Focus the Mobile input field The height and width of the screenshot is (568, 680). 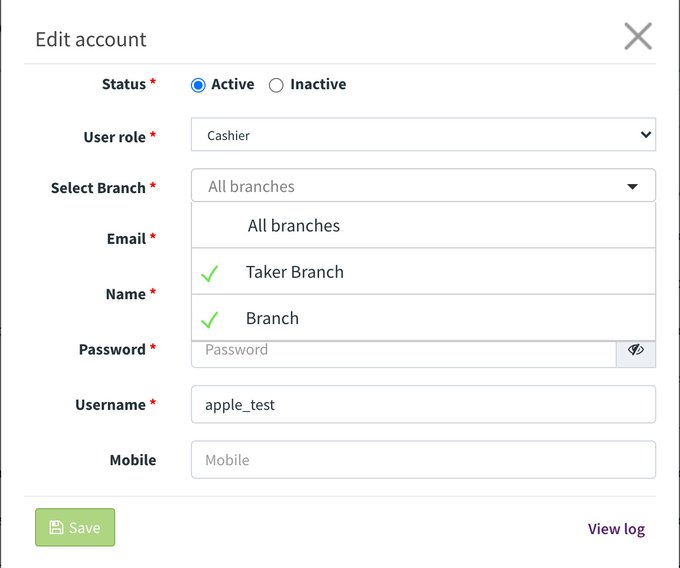pos(423,460)
